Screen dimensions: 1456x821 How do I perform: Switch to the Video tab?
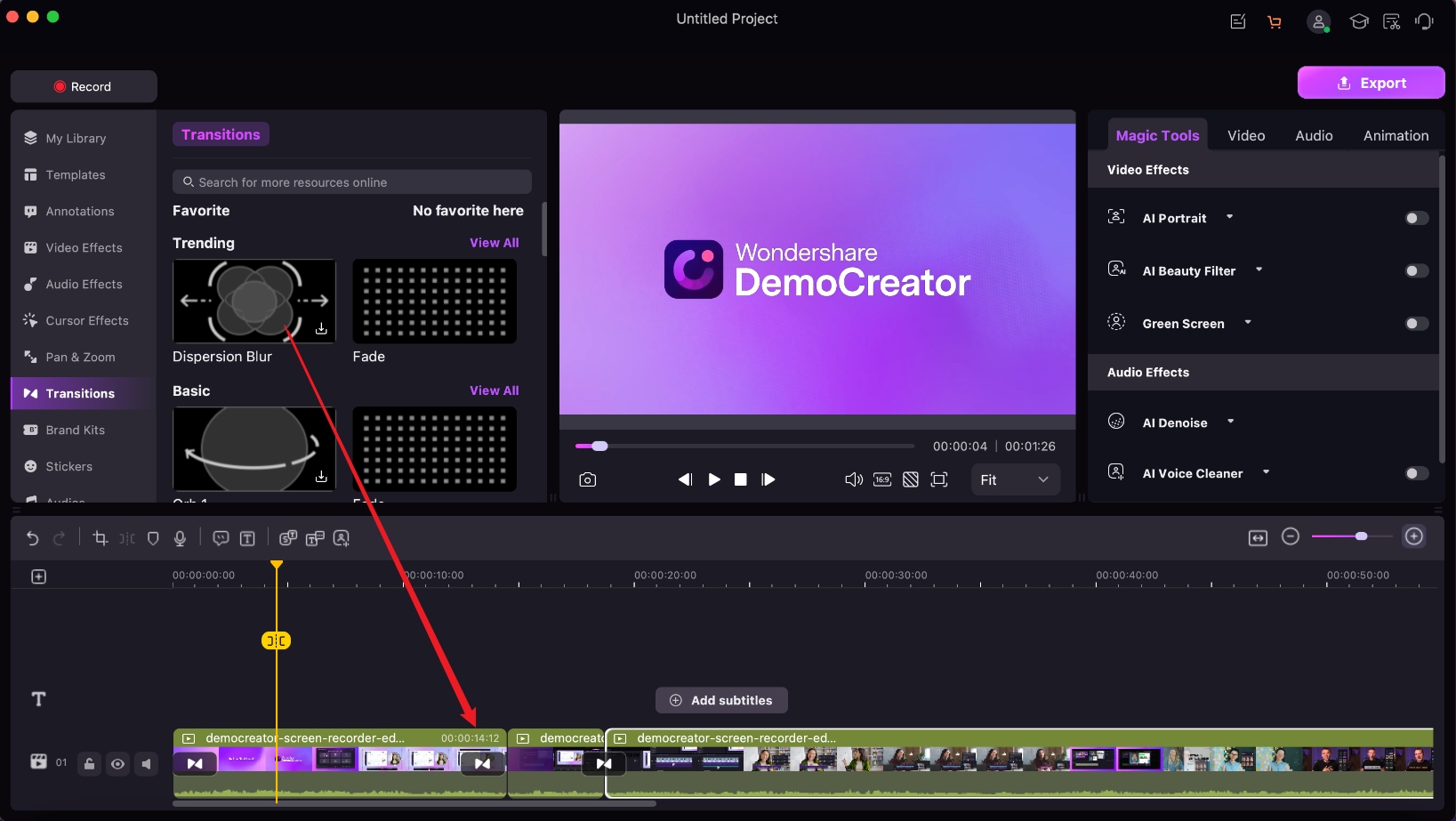tap(1246, 135)
